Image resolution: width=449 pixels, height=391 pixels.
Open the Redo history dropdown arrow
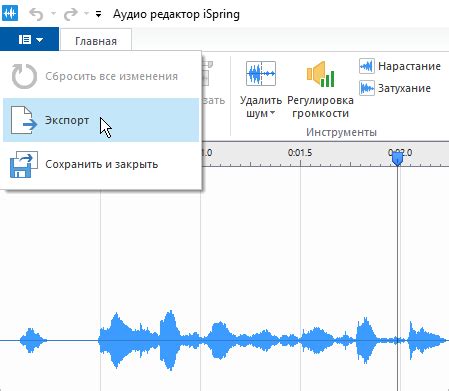pos(86,14)
